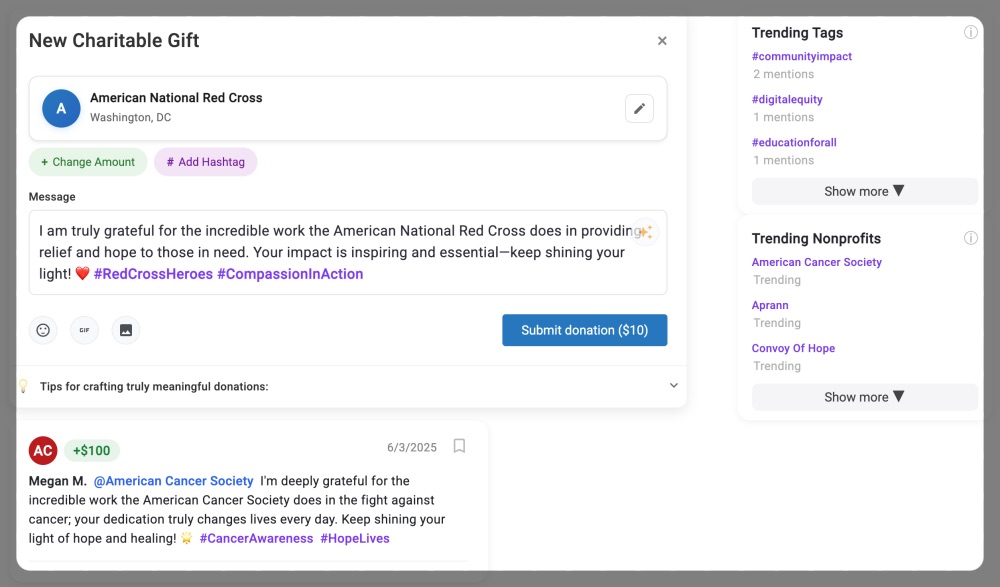Click the Add Hashtag chip

coord(205,162)
